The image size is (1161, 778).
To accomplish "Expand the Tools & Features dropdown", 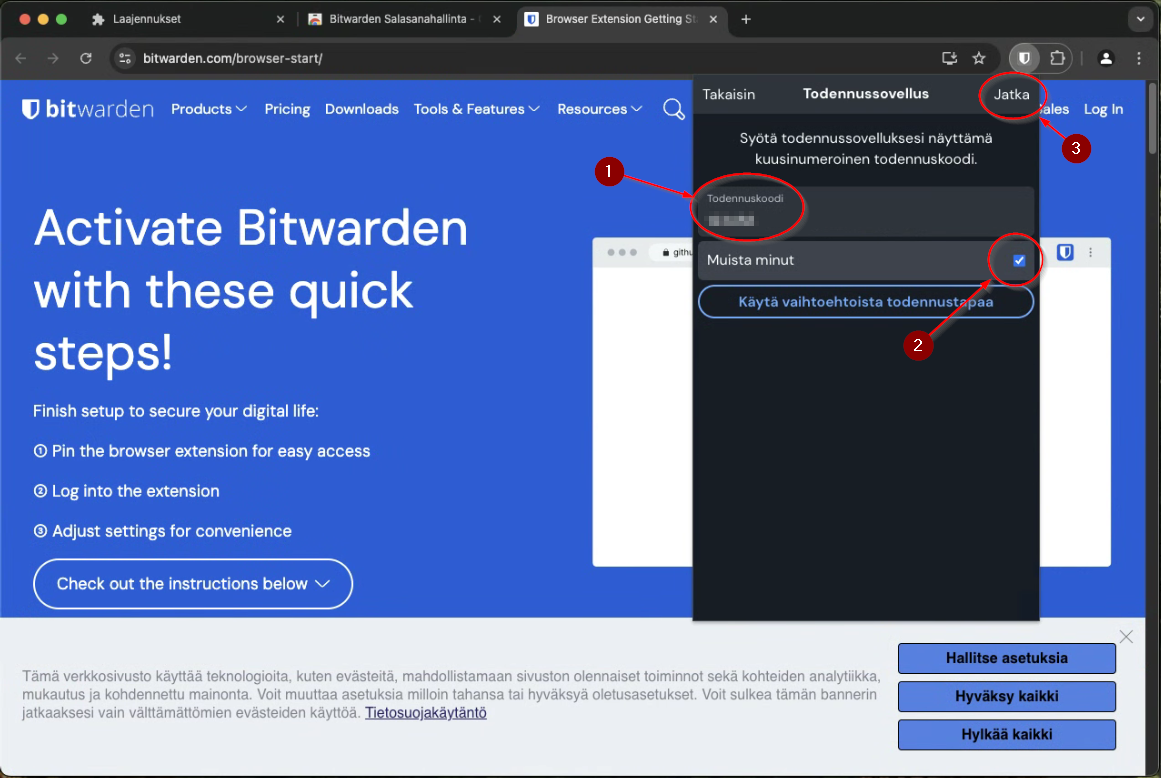I will [x=477, y=110].
